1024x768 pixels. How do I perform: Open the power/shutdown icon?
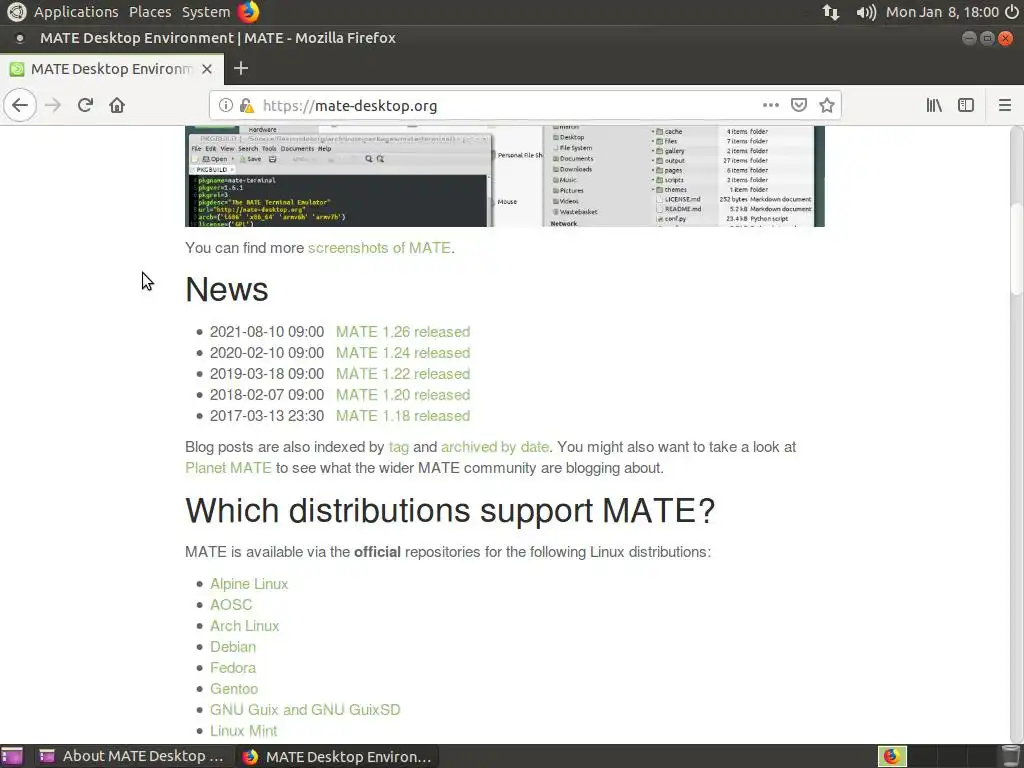point(1012,12)
